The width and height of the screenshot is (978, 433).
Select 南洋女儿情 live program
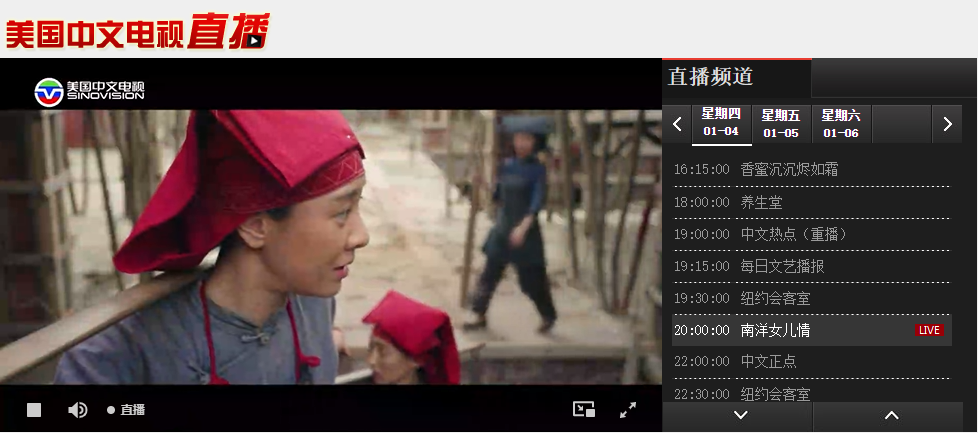tap(775, 330)
